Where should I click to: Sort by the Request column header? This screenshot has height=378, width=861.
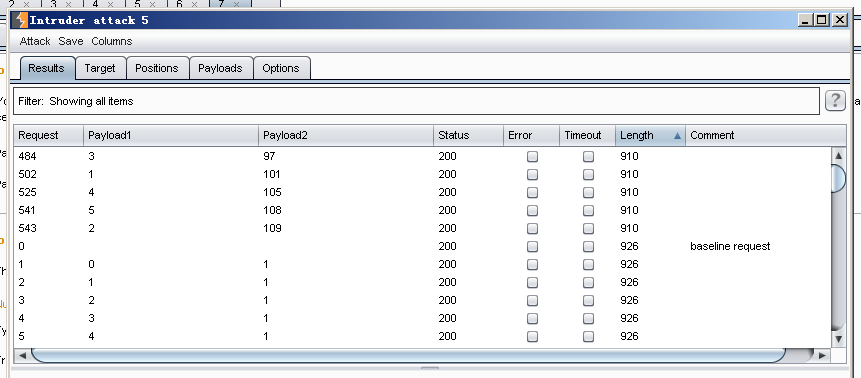pos(48,135)
